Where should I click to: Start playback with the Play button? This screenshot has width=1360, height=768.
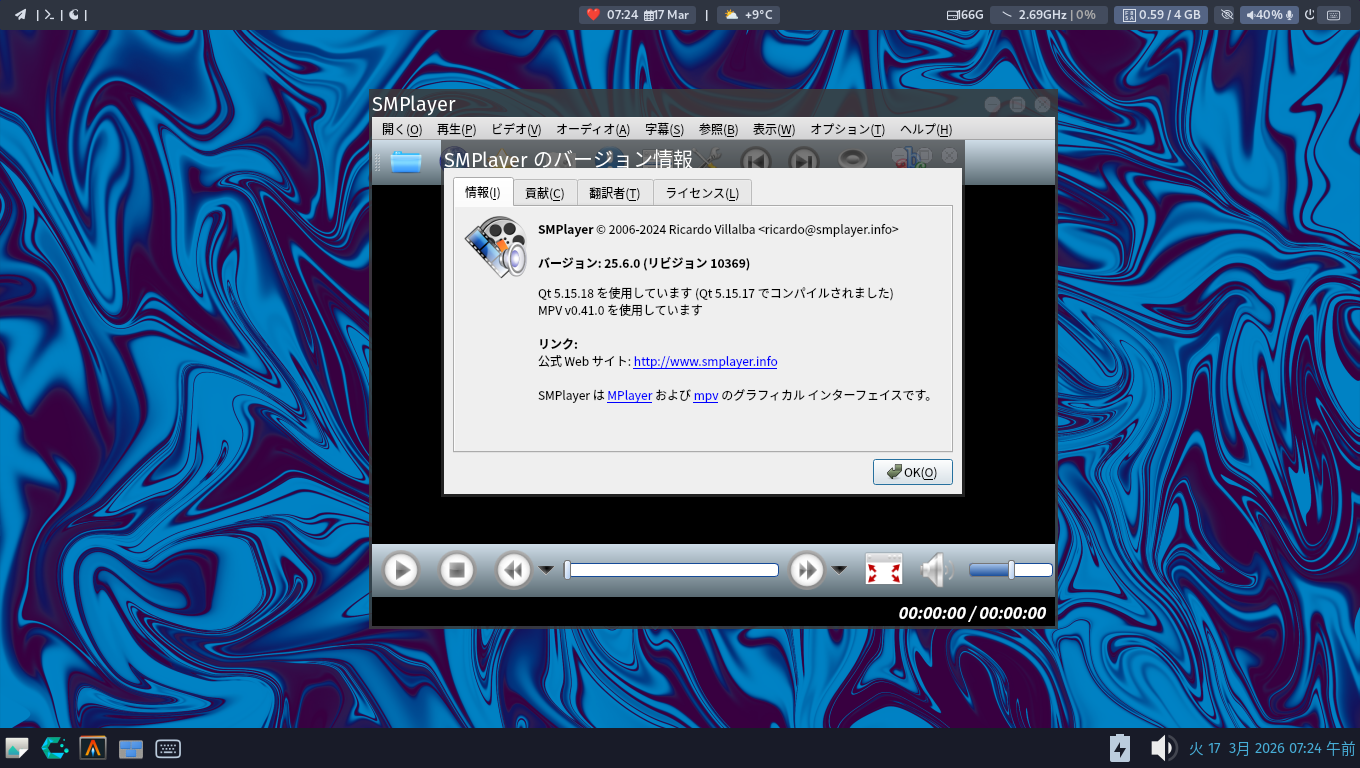point(401,570)
